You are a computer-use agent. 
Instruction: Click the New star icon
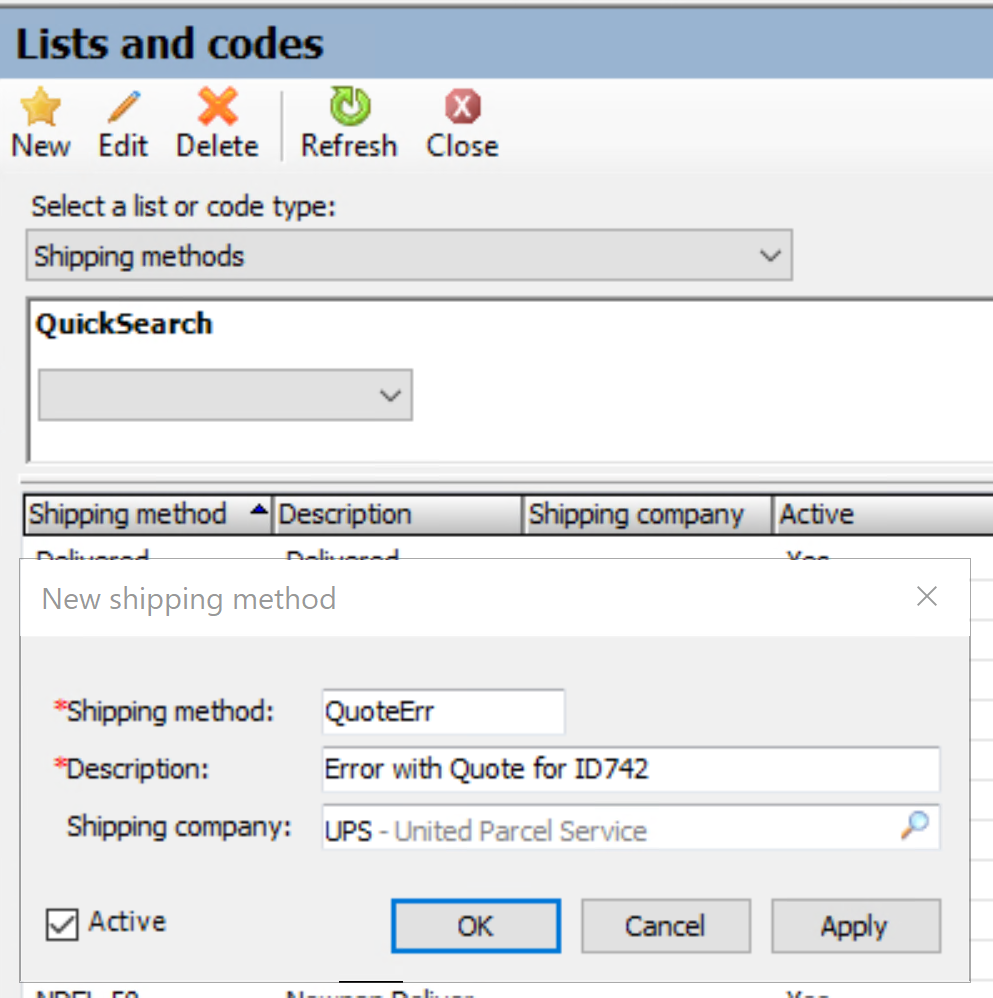point(40,106)
